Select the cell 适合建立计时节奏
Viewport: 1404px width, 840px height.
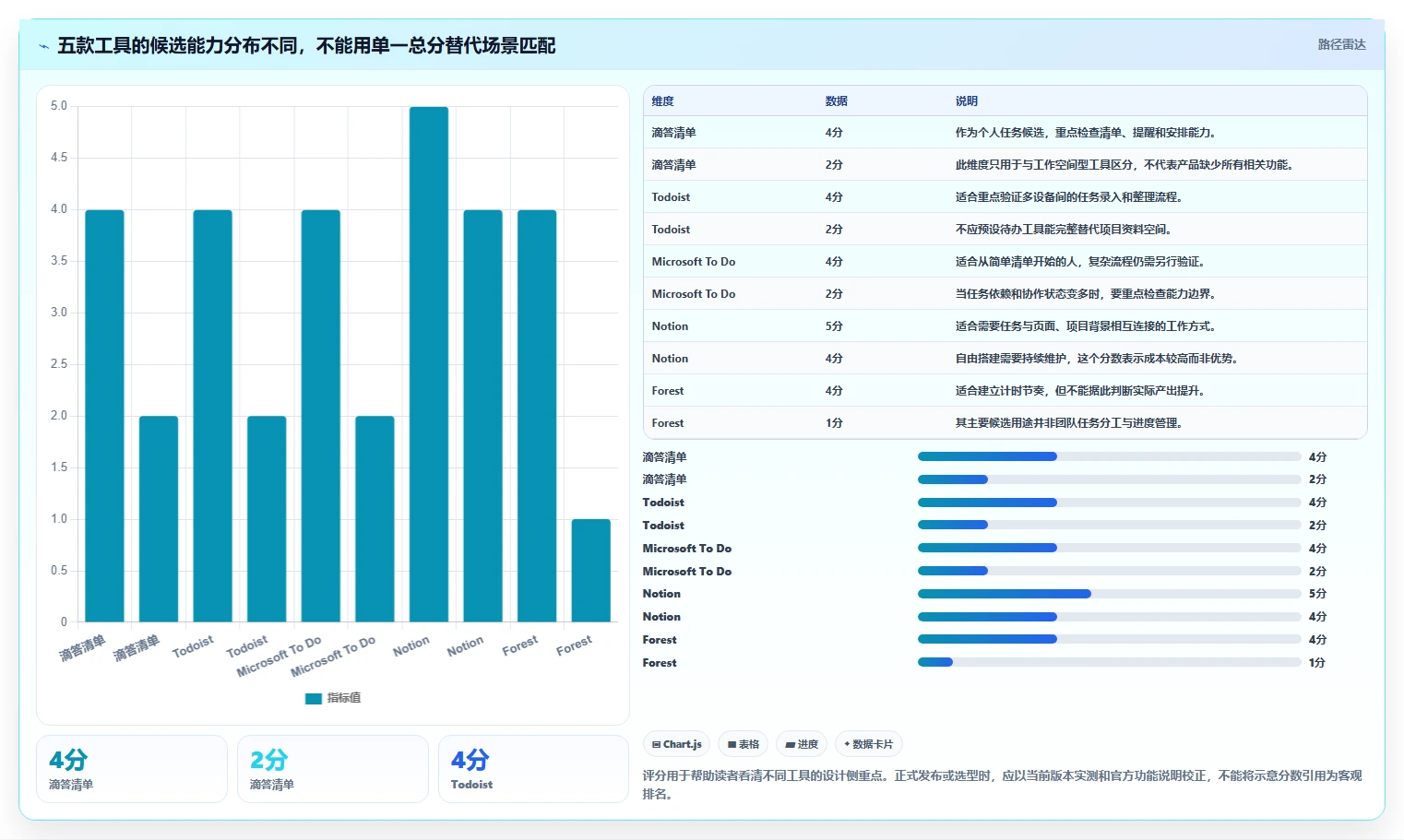[1079, 391]
